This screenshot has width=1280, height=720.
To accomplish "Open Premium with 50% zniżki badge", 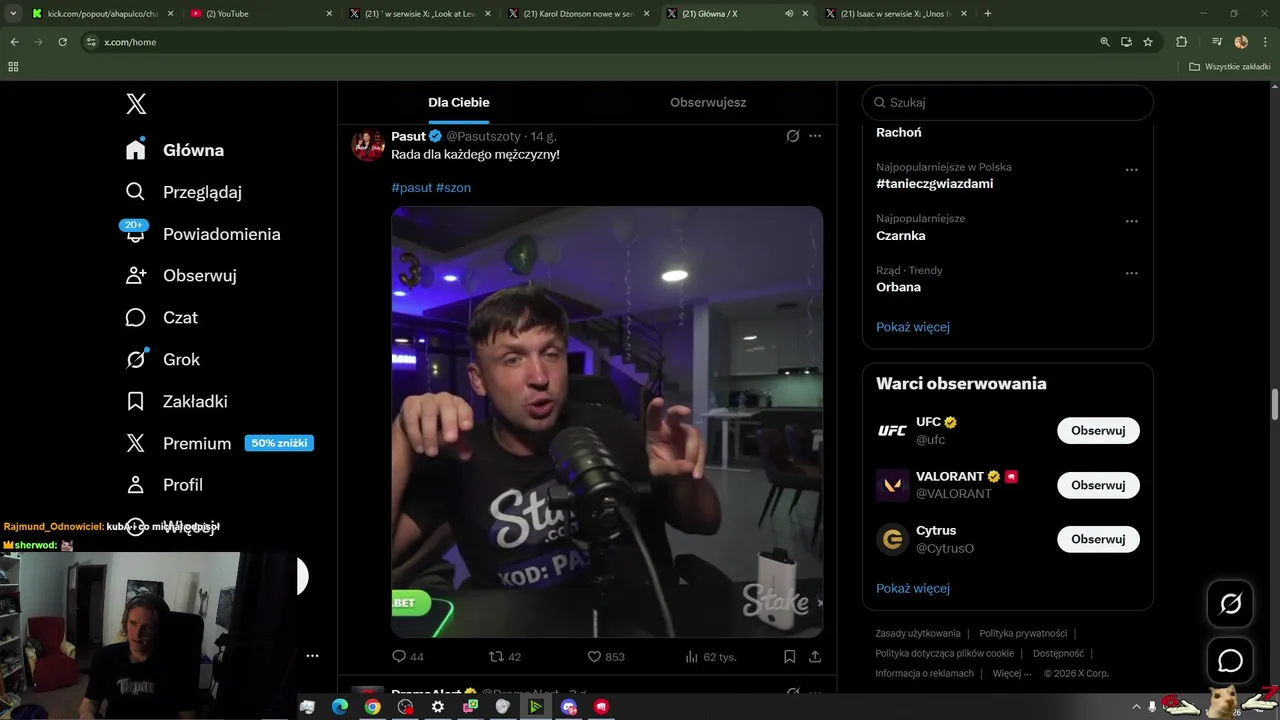I will pos(219,444).
